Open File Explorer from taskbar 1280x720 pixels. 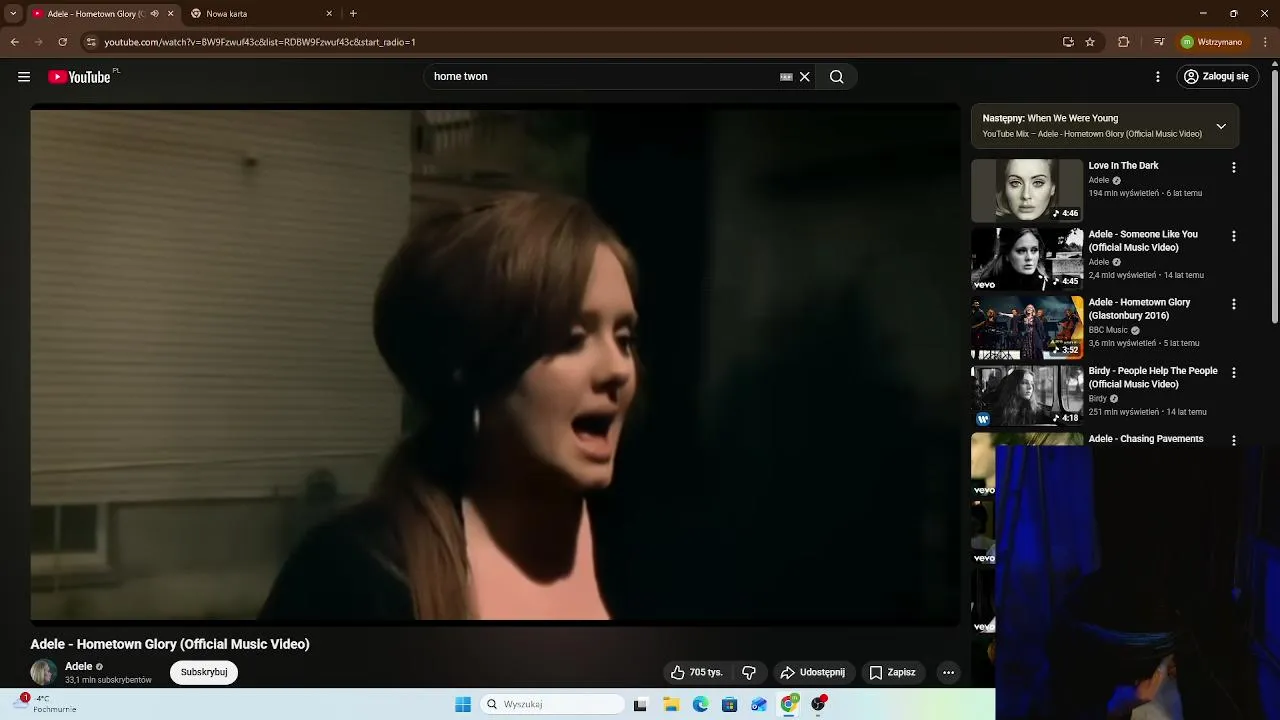coord(671,705)
